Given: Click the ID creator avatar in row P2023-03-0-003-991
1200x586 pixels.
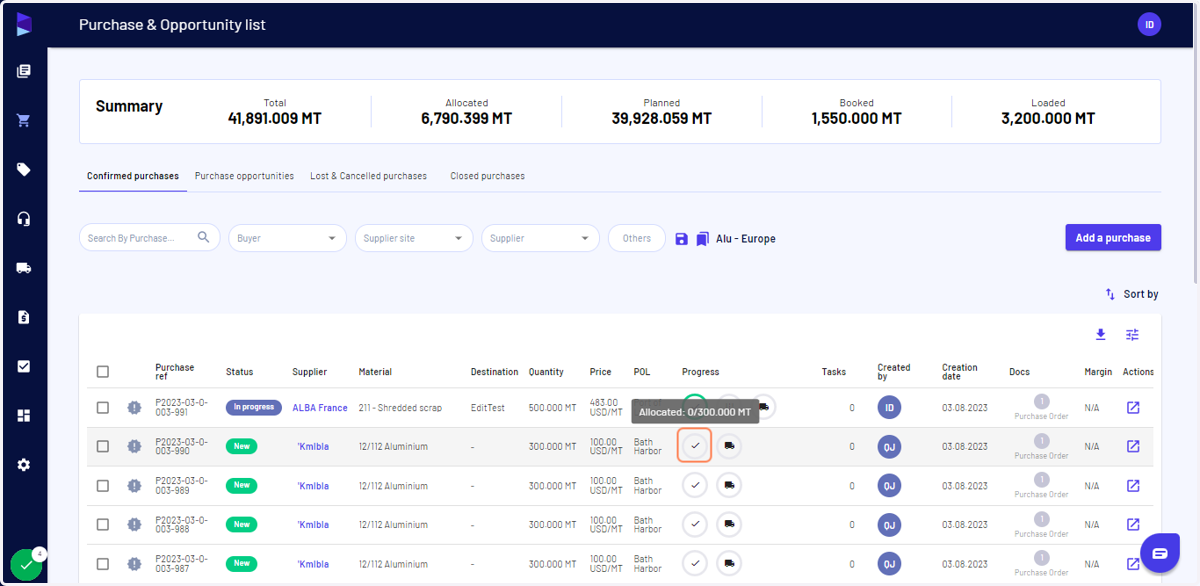Looking at the screenshot, I should pyautogui.click(x=889, y=408).
